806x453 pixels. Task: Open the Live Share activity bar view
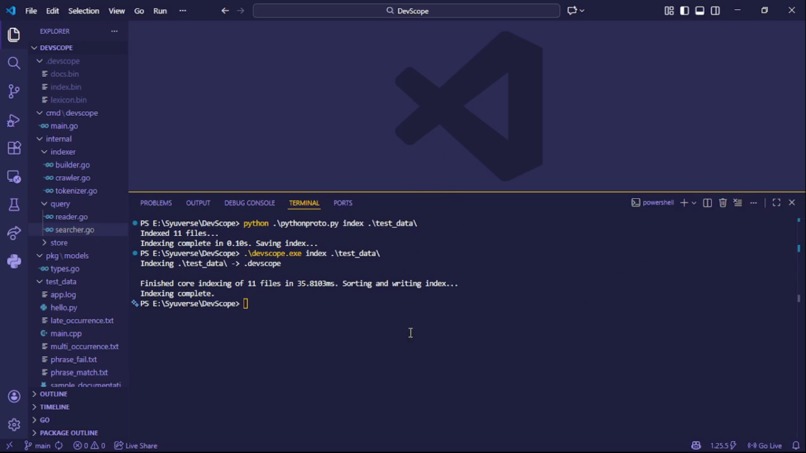tap(14, 233)
